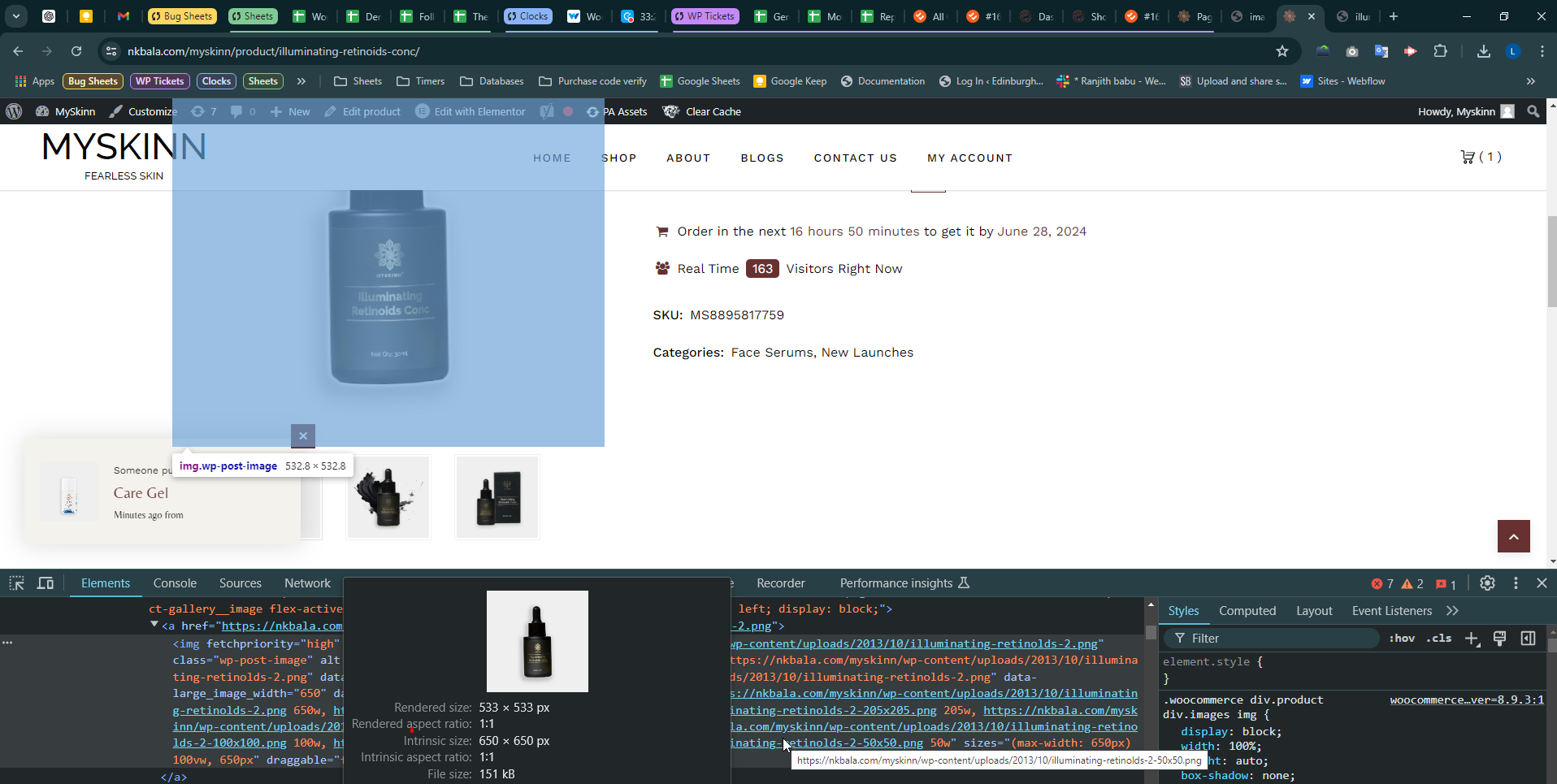1557x784 pixels.
Task: Click the back-to-top arrow button
Action: [x=1514, y=536]
